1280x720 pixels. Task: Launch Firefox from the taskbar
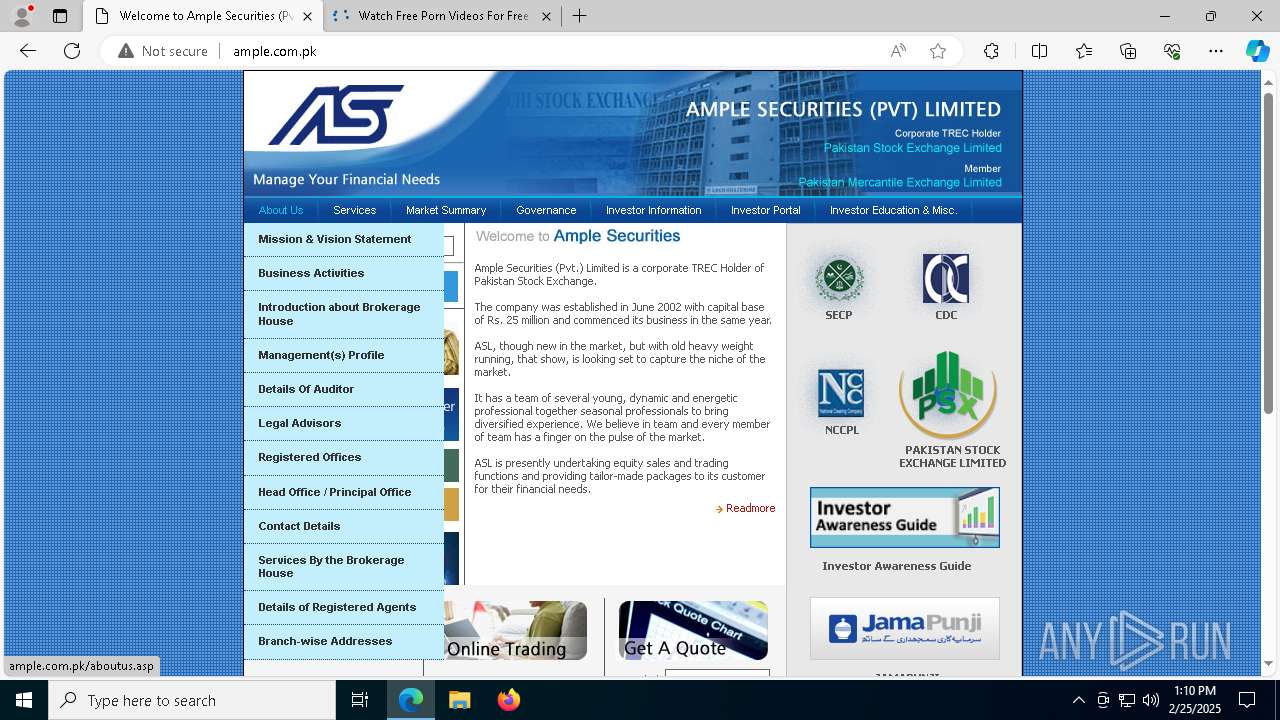pos(509,700)
